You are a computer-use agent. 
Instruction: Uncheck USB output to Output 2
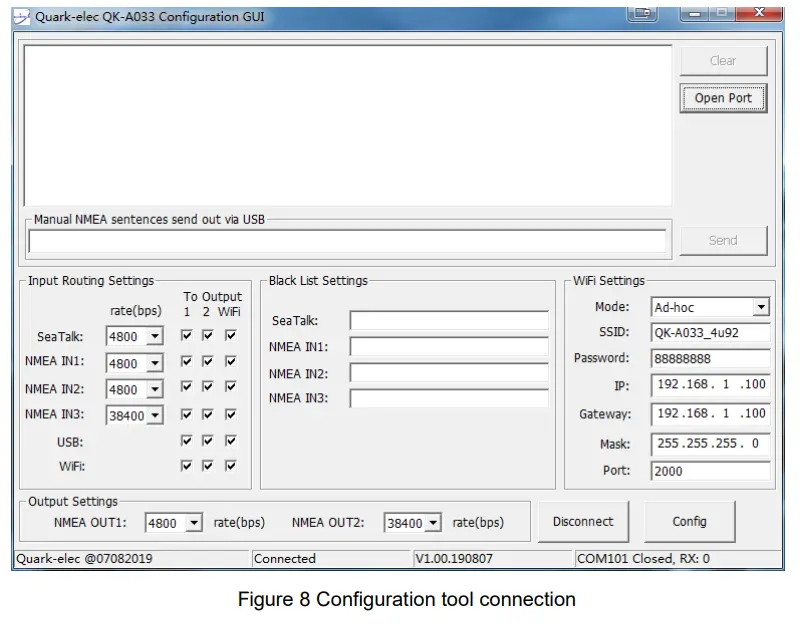point(208,440)
